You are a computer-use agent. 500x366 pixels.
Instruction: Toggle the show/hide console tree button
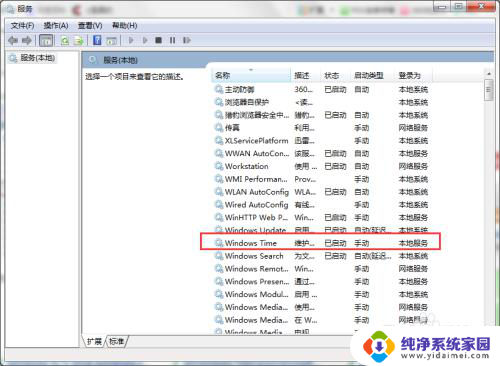coord(46,41)
